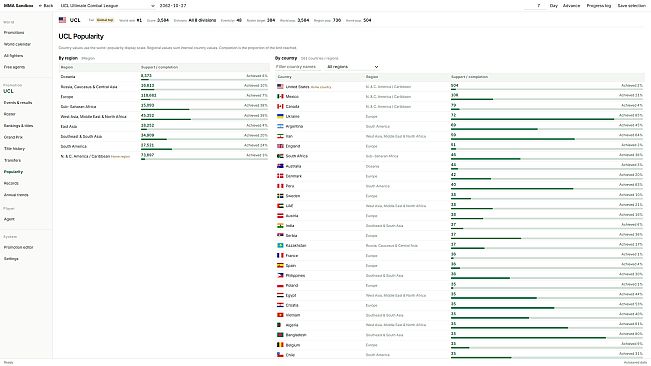Open Events & results page
The image size is (651, 366).
coord(17,102)
